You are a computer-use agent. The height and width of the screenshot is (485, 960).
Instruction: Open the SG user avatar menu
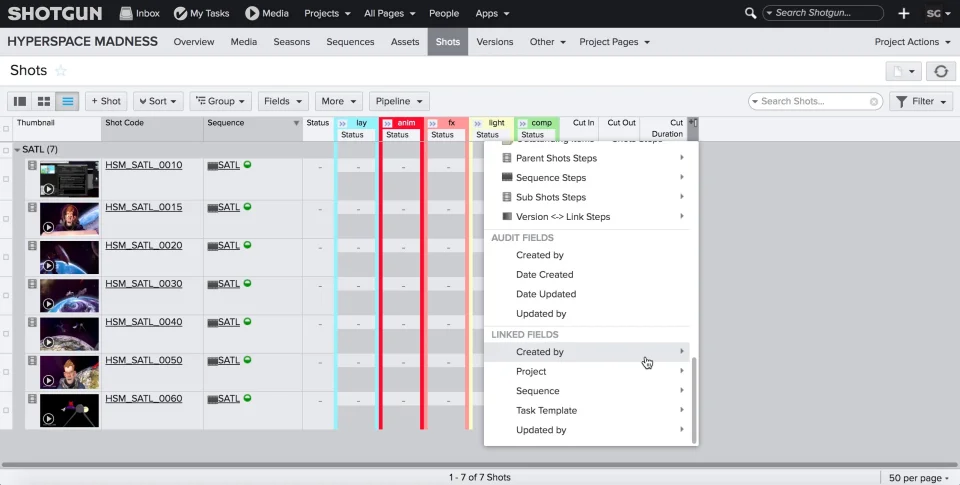[x=937, y=13]
